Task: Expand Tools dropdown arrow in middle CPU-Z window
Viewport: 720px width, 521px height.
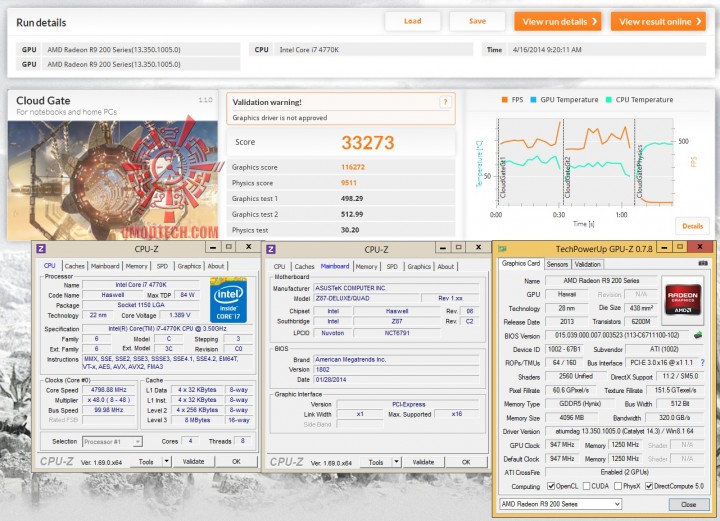Action: point(397,462)
